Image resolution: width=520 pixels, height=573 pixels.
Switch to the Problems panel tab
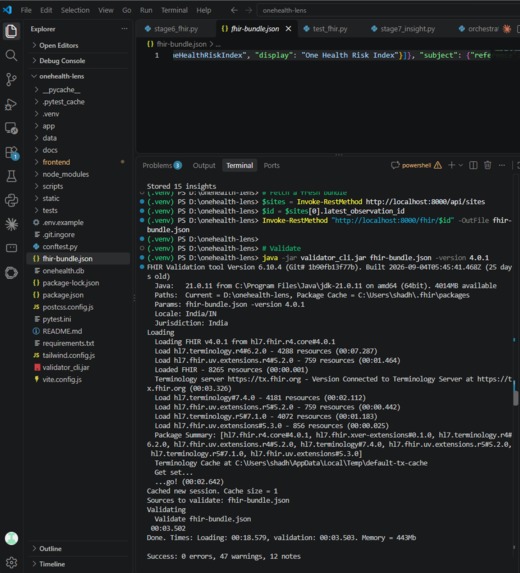pos(162,166)
